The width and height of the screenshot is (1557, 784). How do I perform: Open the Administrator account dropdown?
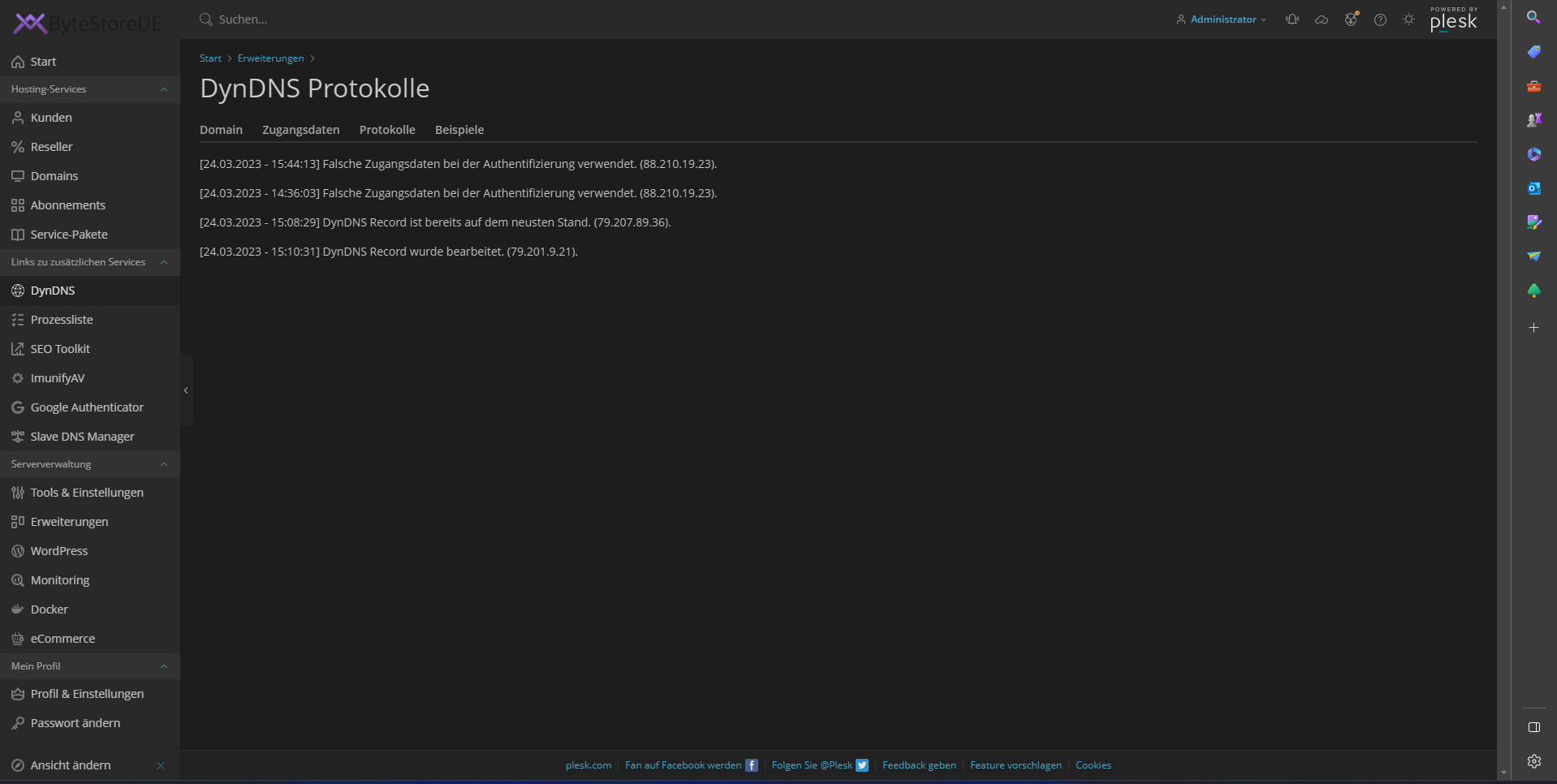pyautogui.click(x=1221, y=19)
